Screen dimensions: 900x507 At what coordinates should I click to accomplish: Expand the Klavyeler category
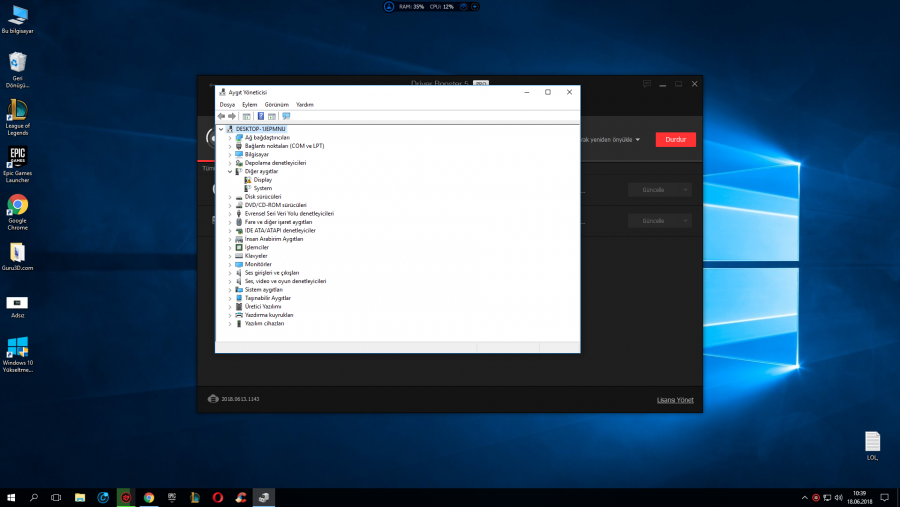click(230, 256)
